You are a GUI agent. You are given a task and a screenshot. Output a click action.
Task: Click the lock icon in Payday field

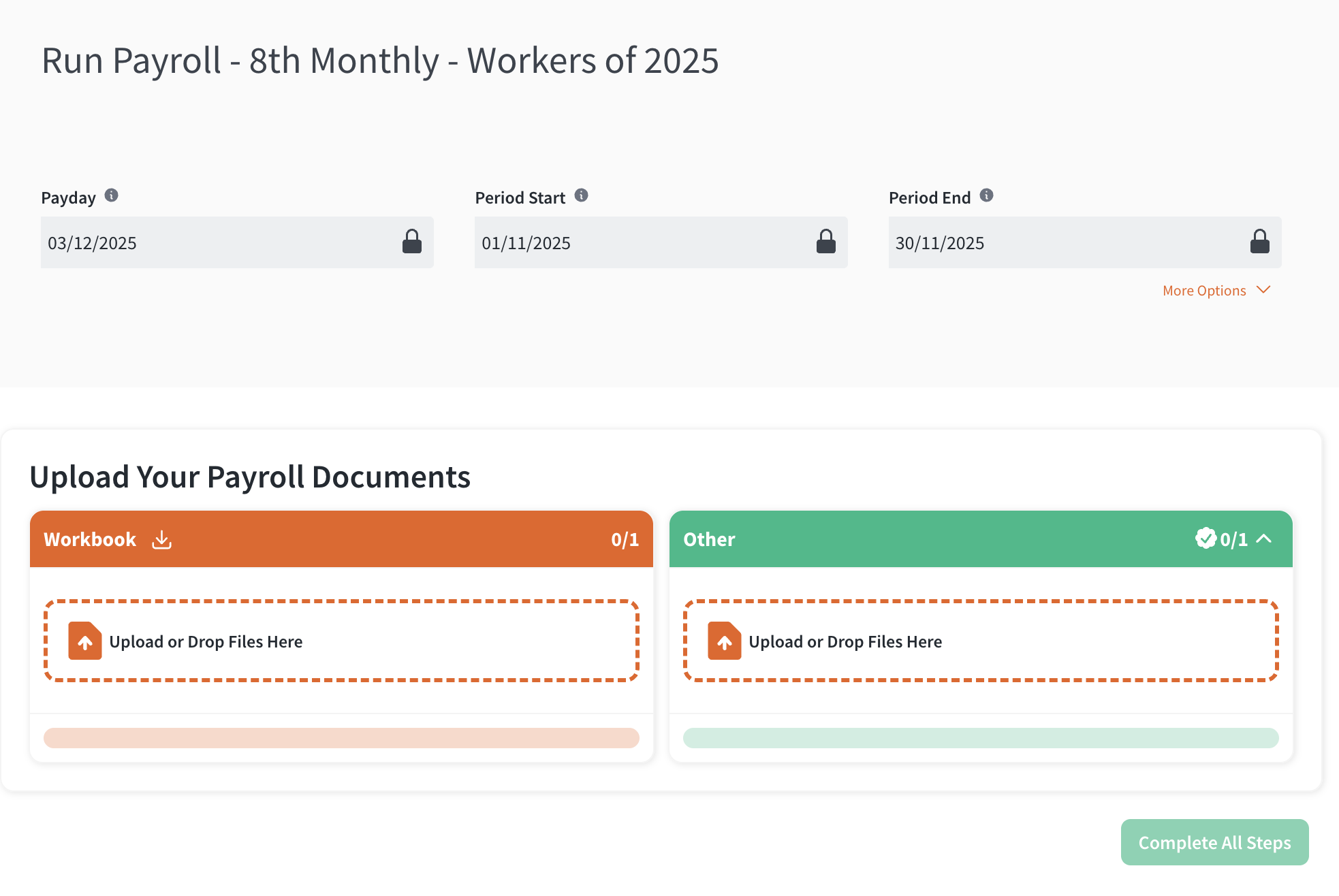[x=412, y=242]
